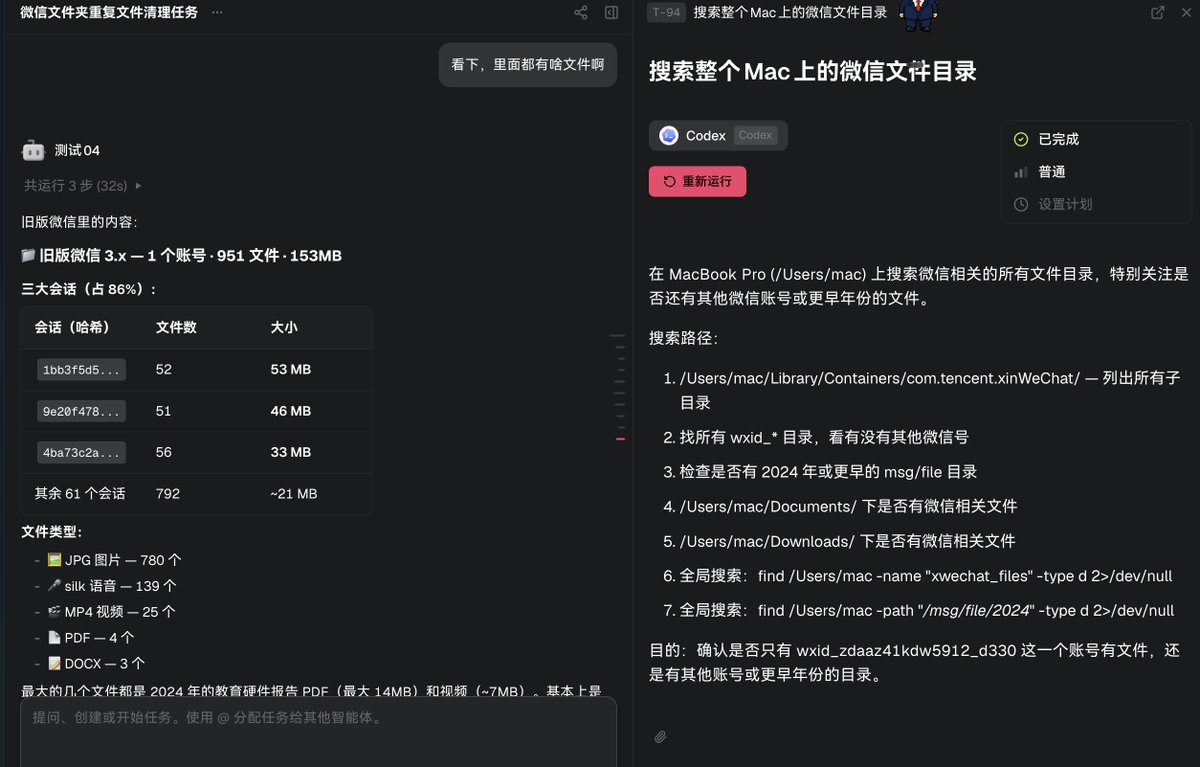This screenshot has width=1200, height=767.
Task: Click the Codex logo icon
Action: click(x=669, y=135)
